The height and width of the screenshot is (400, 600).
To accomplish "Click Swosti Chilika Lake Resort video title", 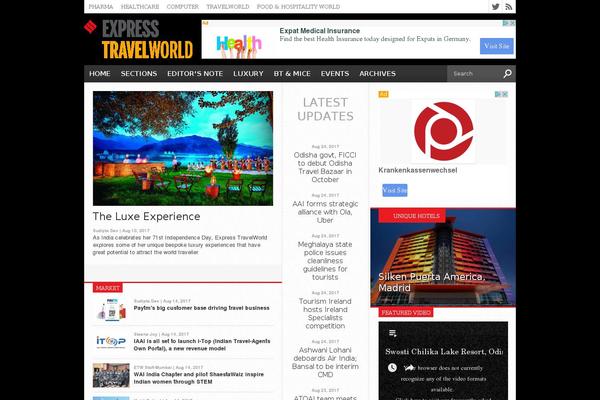I will click(444, 352).
